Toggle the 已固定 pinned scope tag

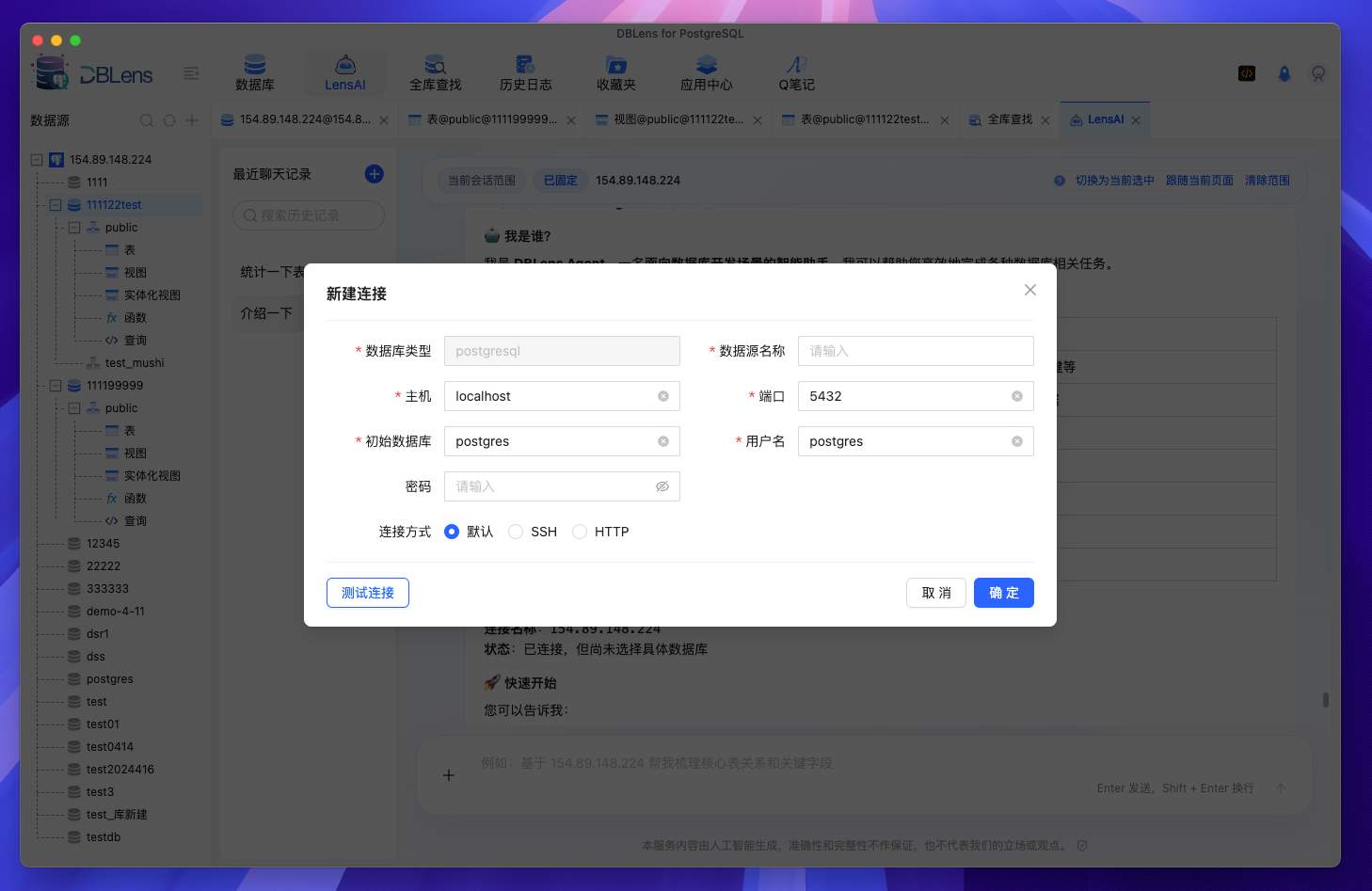click(x=560, y=181)
